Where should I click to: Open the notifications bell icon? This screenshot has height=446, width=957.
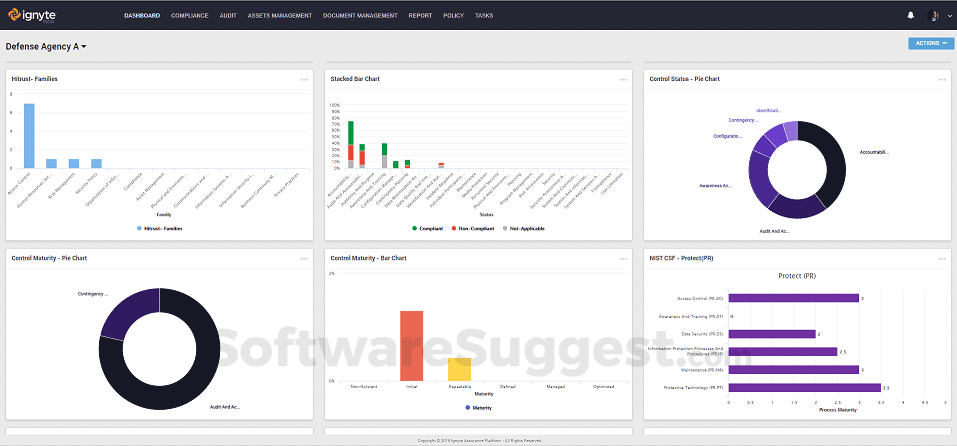point(911,15)
